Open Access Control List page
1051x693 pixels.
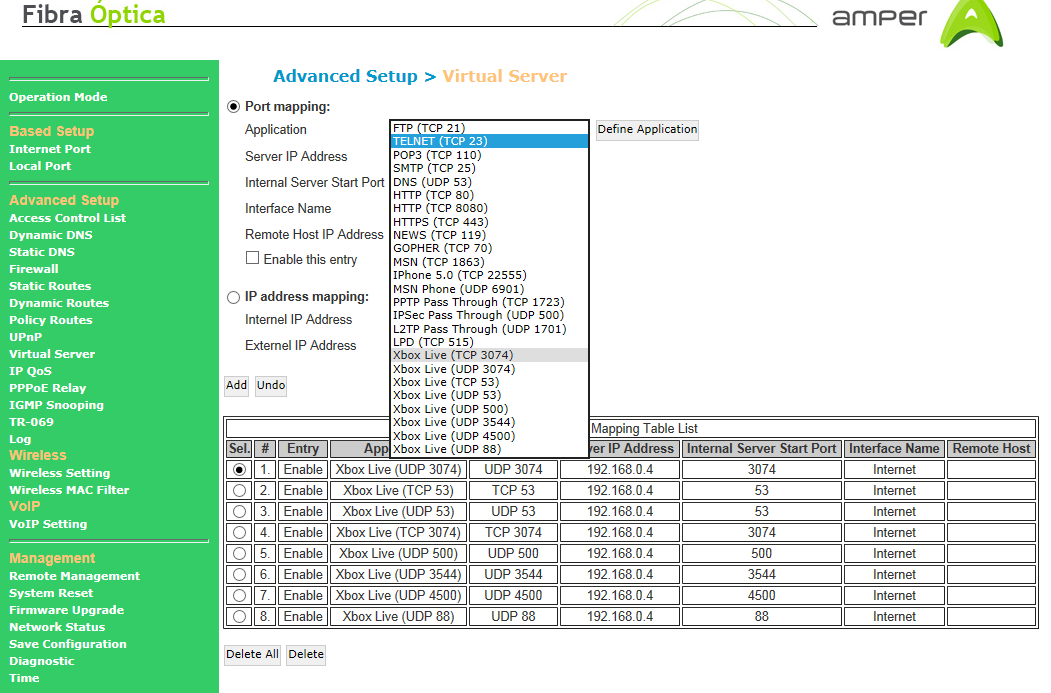pyautogui.click(x=68, y=218)
